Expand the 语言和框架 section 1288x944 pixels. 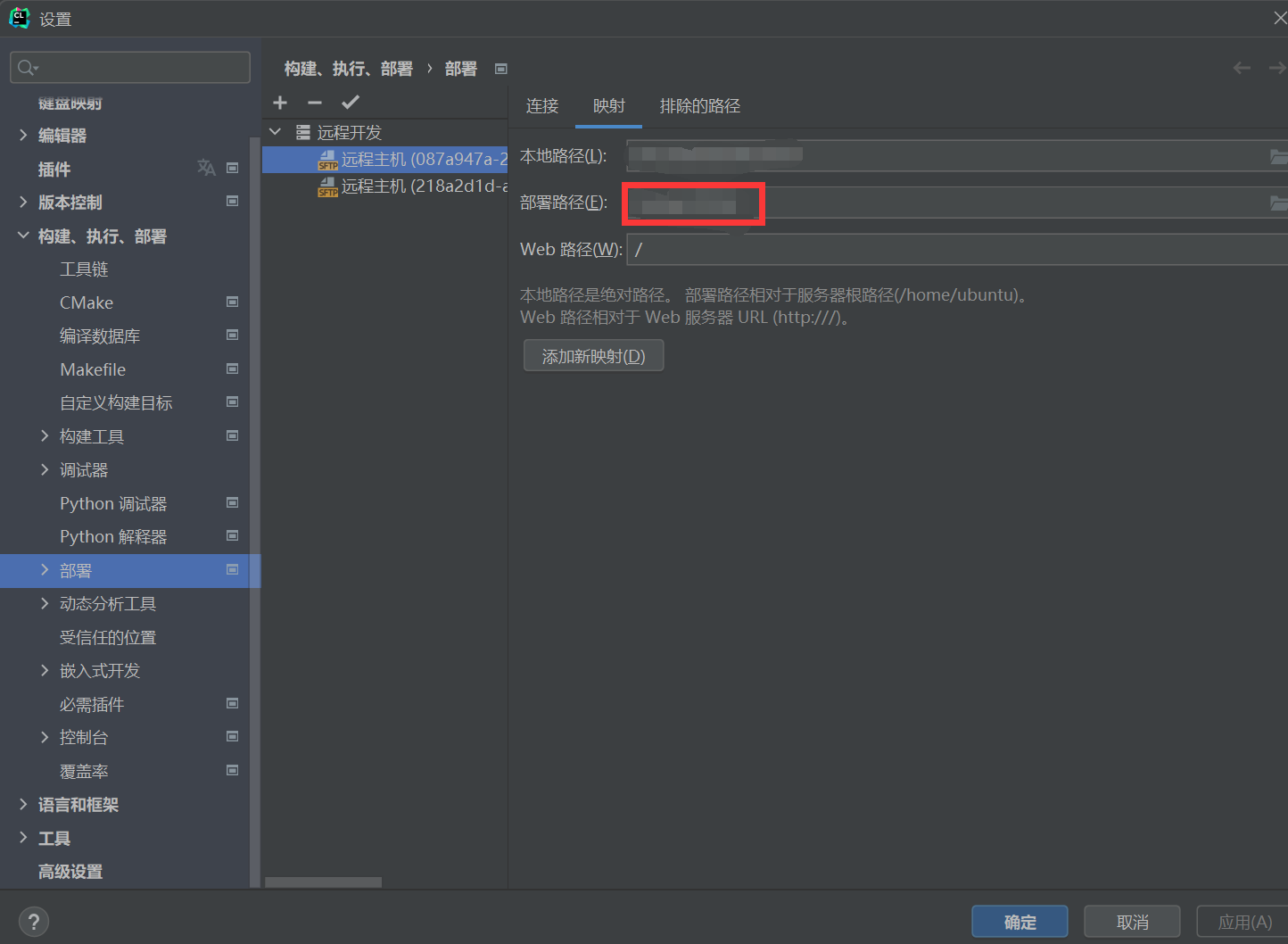(23, 804)
